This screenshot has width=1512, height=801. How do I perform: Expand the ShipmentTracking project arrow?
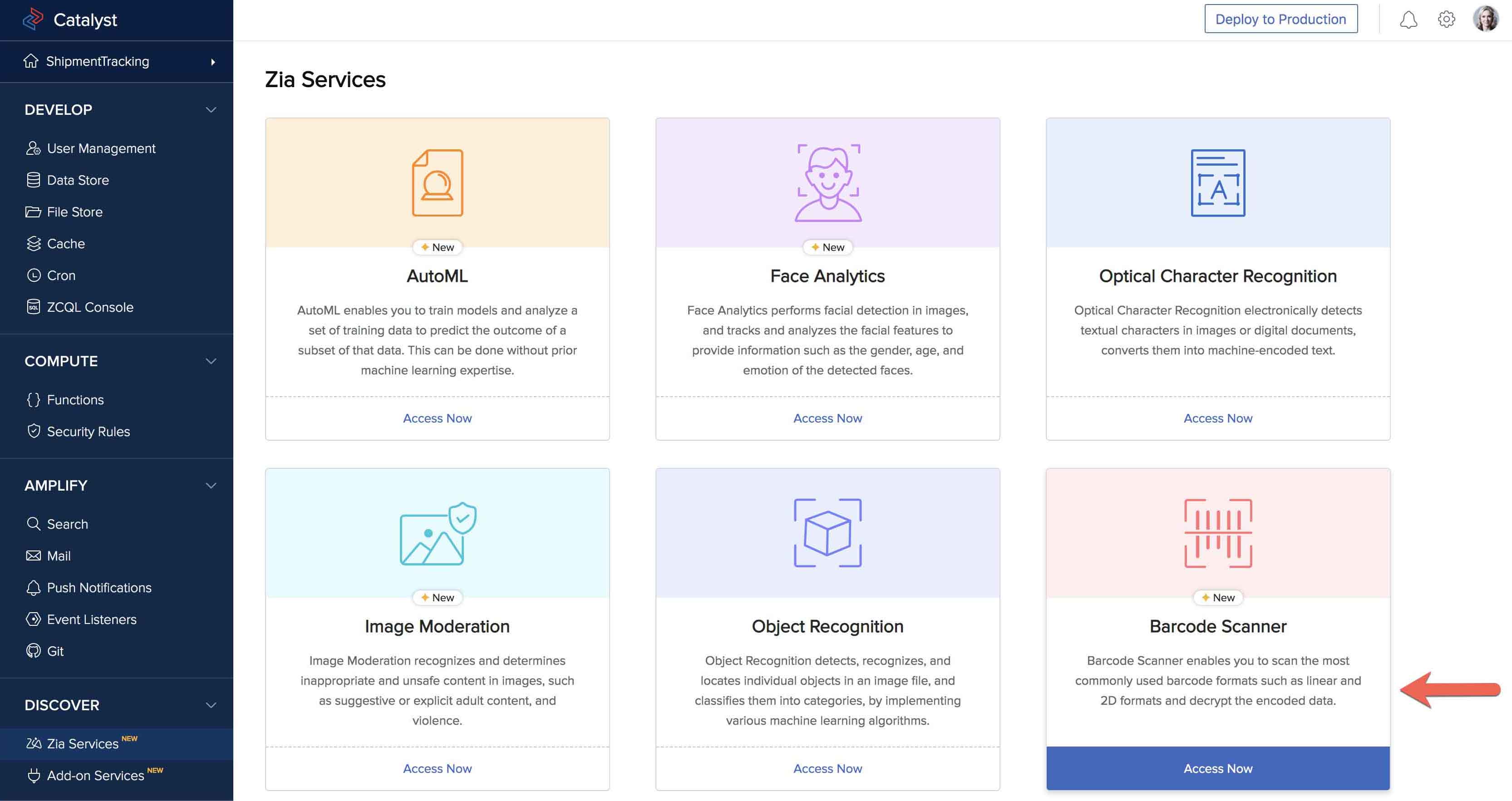[213, 62]
